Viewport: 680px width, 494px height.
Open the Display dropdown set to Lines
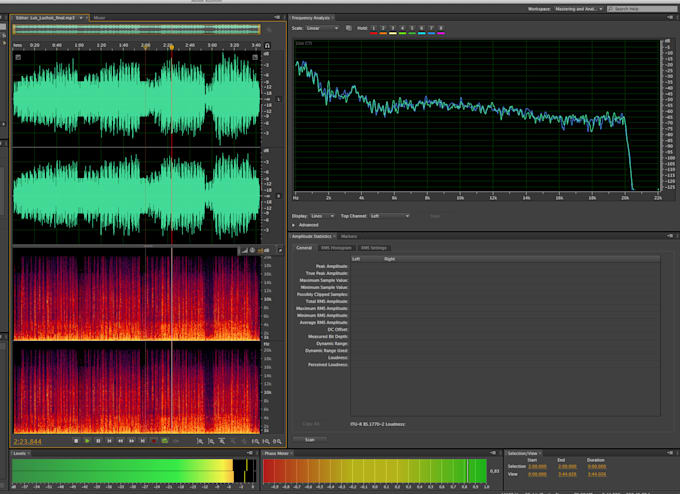pos(322,215)
